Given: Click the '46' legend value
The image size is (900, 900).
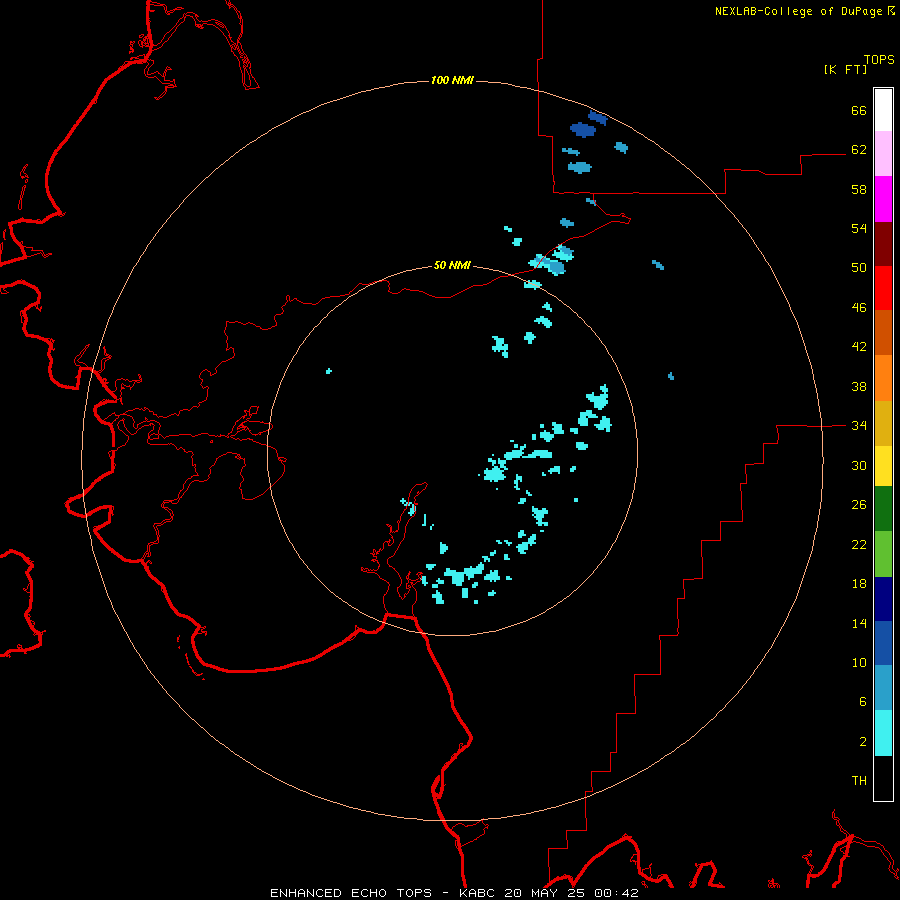Looking at the screenshot, I should tap(859, 308).
